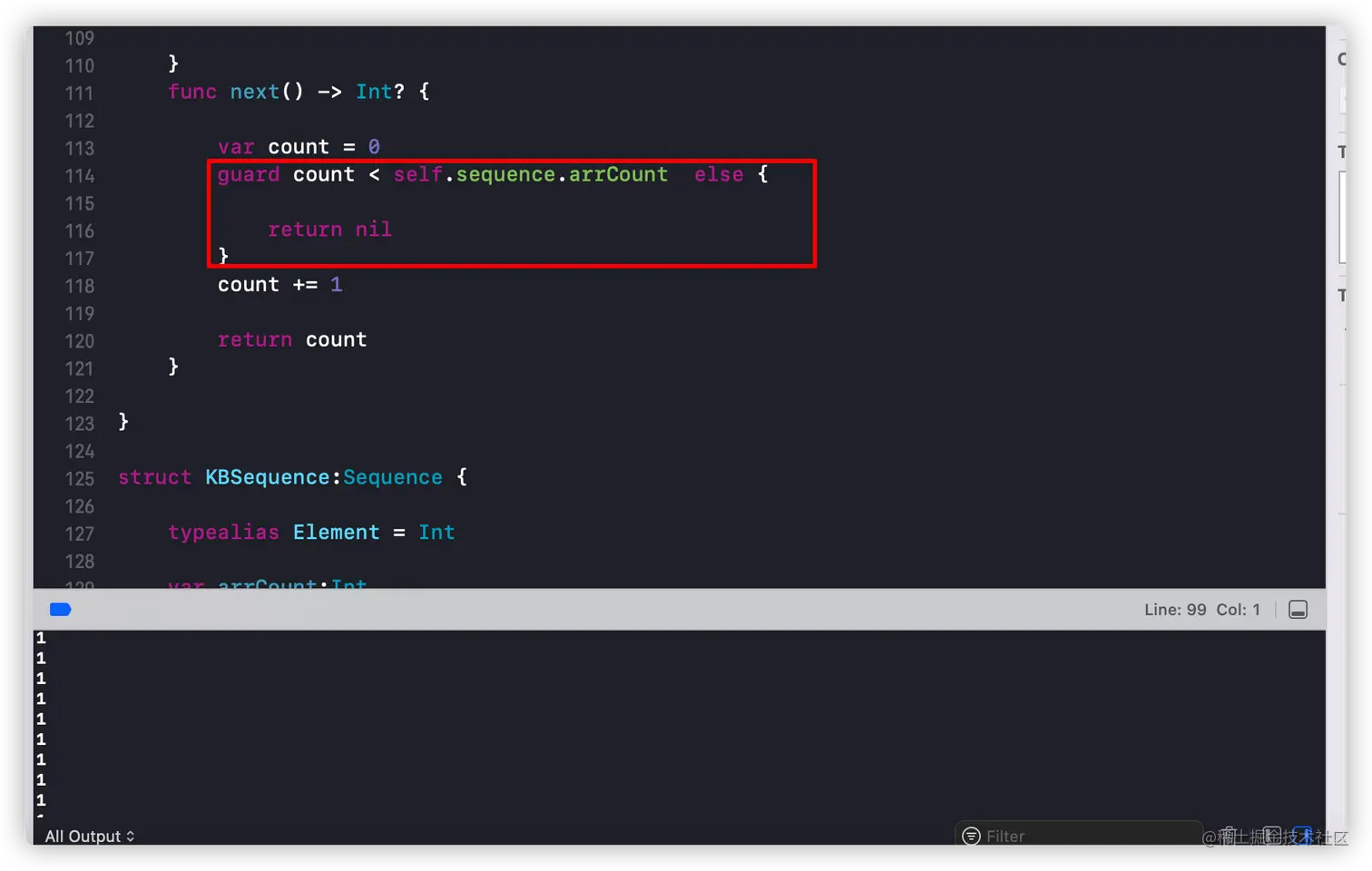Click the Line: 99 Col: 1 indicator
This screenshot has width=1372, height=871.
click(1201, 610)
